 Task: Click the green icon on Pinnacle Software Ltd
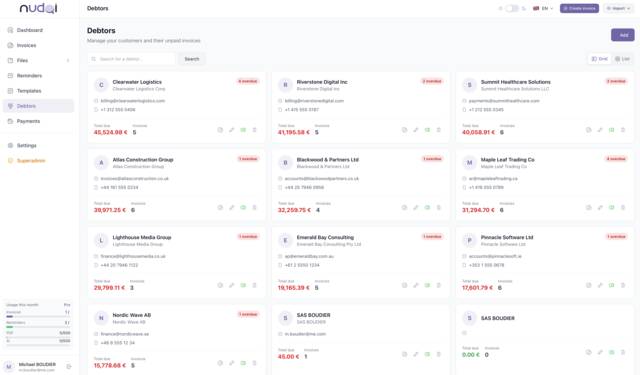(x=611, y=285)
